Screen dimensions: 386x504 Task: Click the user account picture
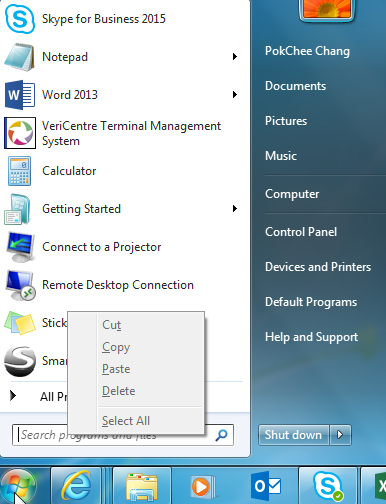coord(327,10)
